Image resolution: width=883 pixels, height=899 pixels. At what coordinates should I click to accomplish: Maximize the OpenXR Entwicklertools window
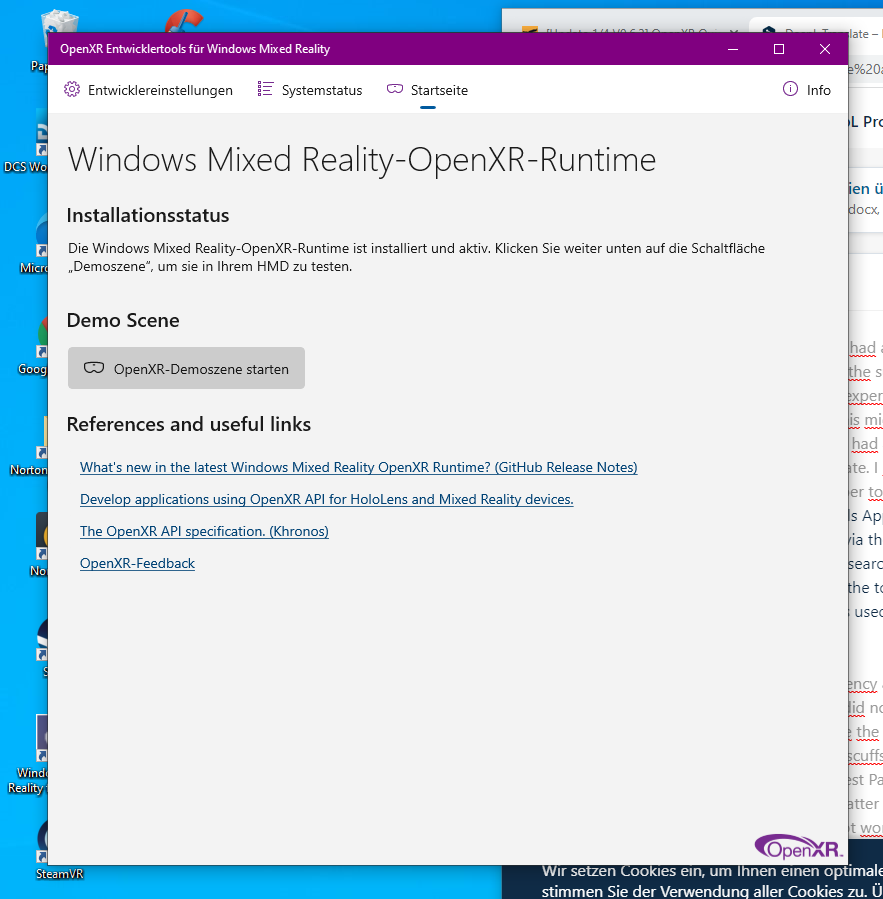(x=779, y=49)
